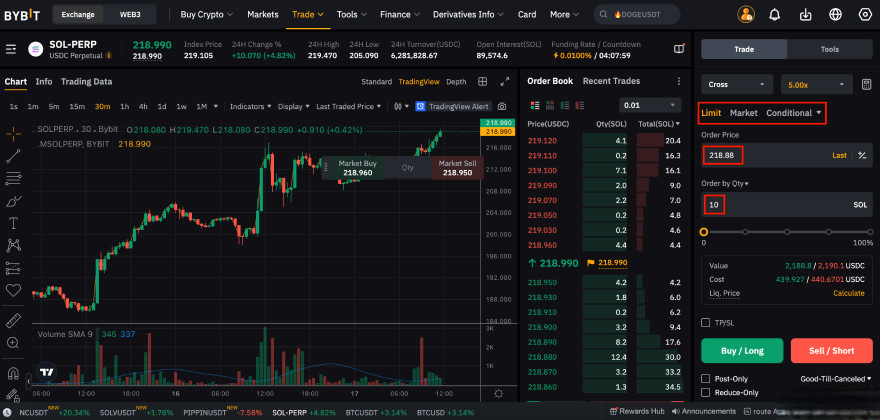880x420 pixels.
Task: Click the DOGEUSDT search box
Action: pyautogui.click(x=637, y=15)
